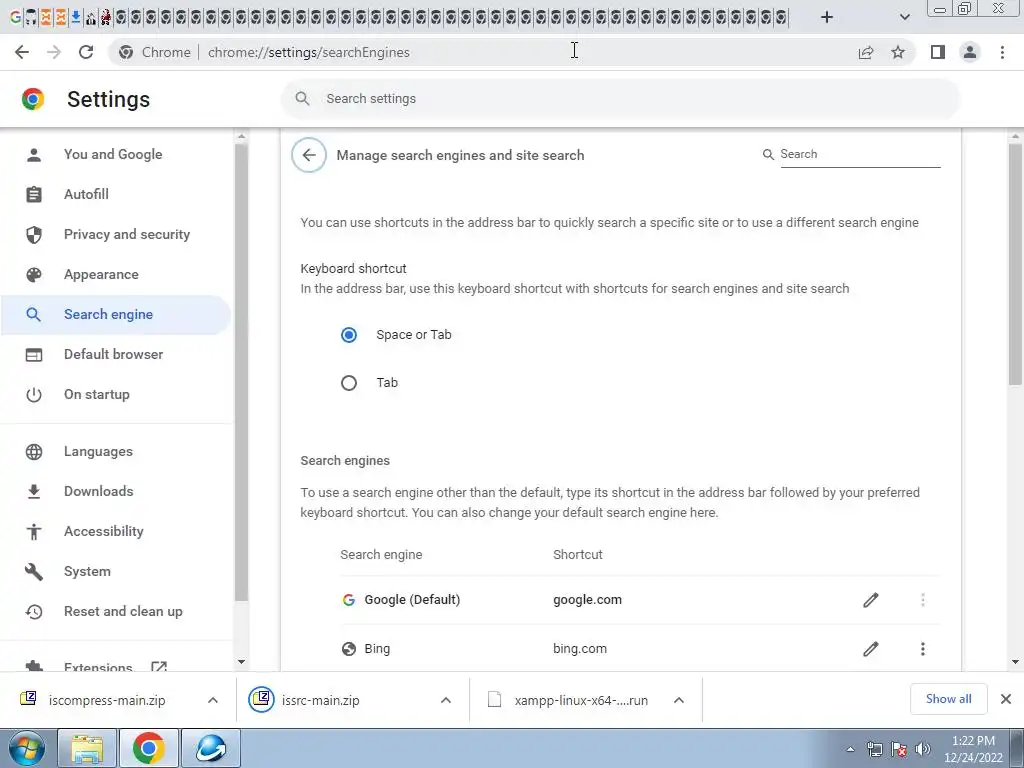Reload the page with the refresh icon

point(86,52)
